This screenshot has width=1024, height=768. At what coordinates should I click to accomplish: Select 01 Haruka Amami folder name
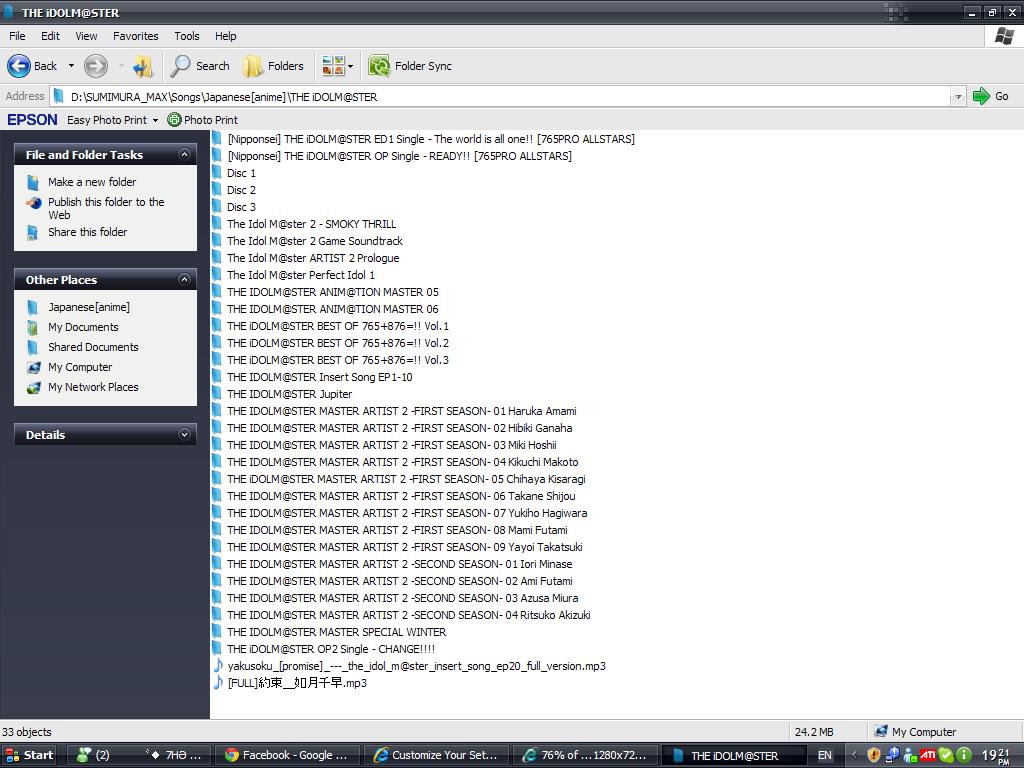click(402, 411)
